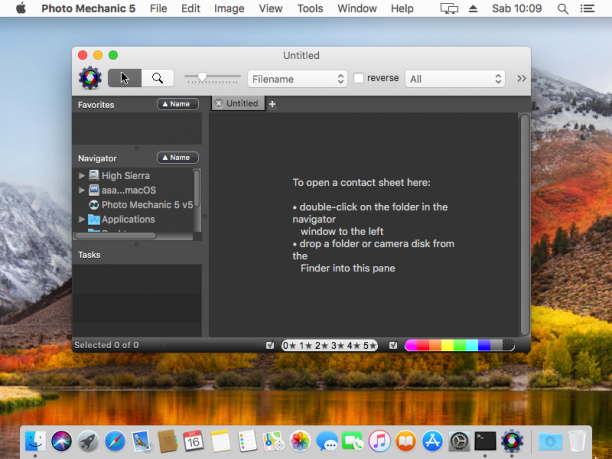Click the Photo Mechanic logo in toolbar
Screen dimensions: 612x459
tap(90, 78)
